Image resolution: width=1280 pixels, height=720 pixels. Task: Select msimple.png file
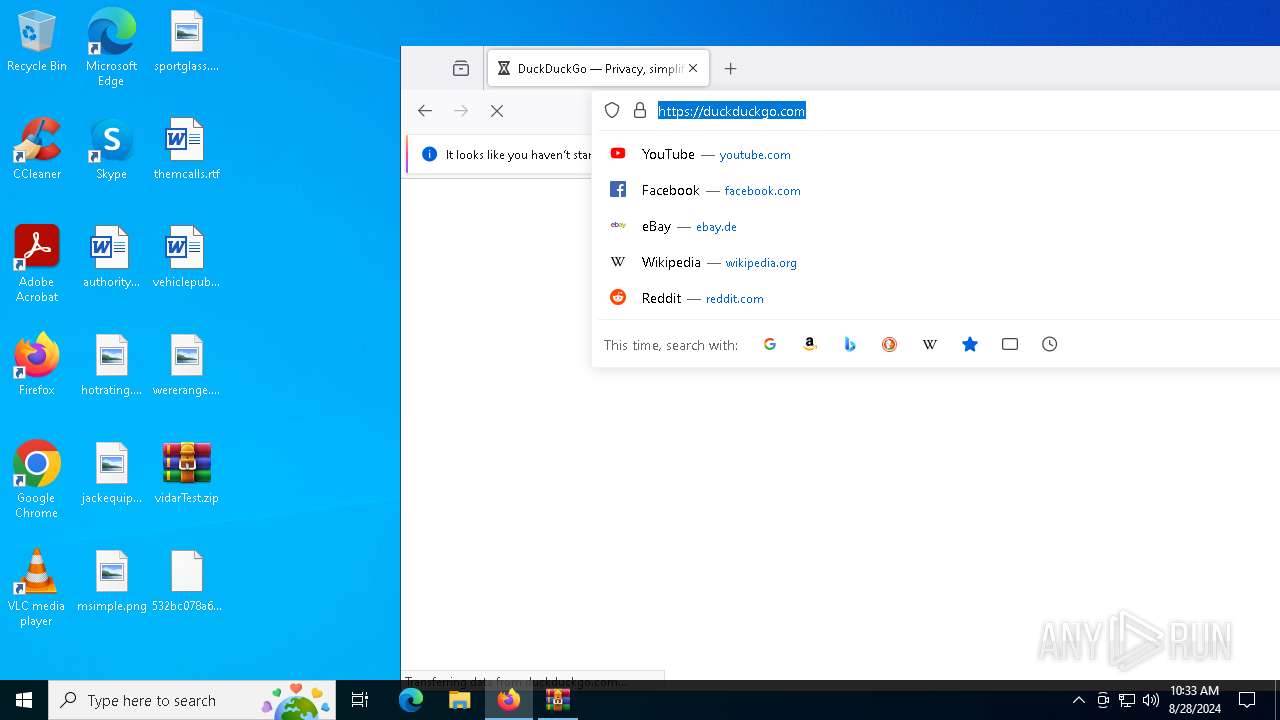(x=111, y=582)
